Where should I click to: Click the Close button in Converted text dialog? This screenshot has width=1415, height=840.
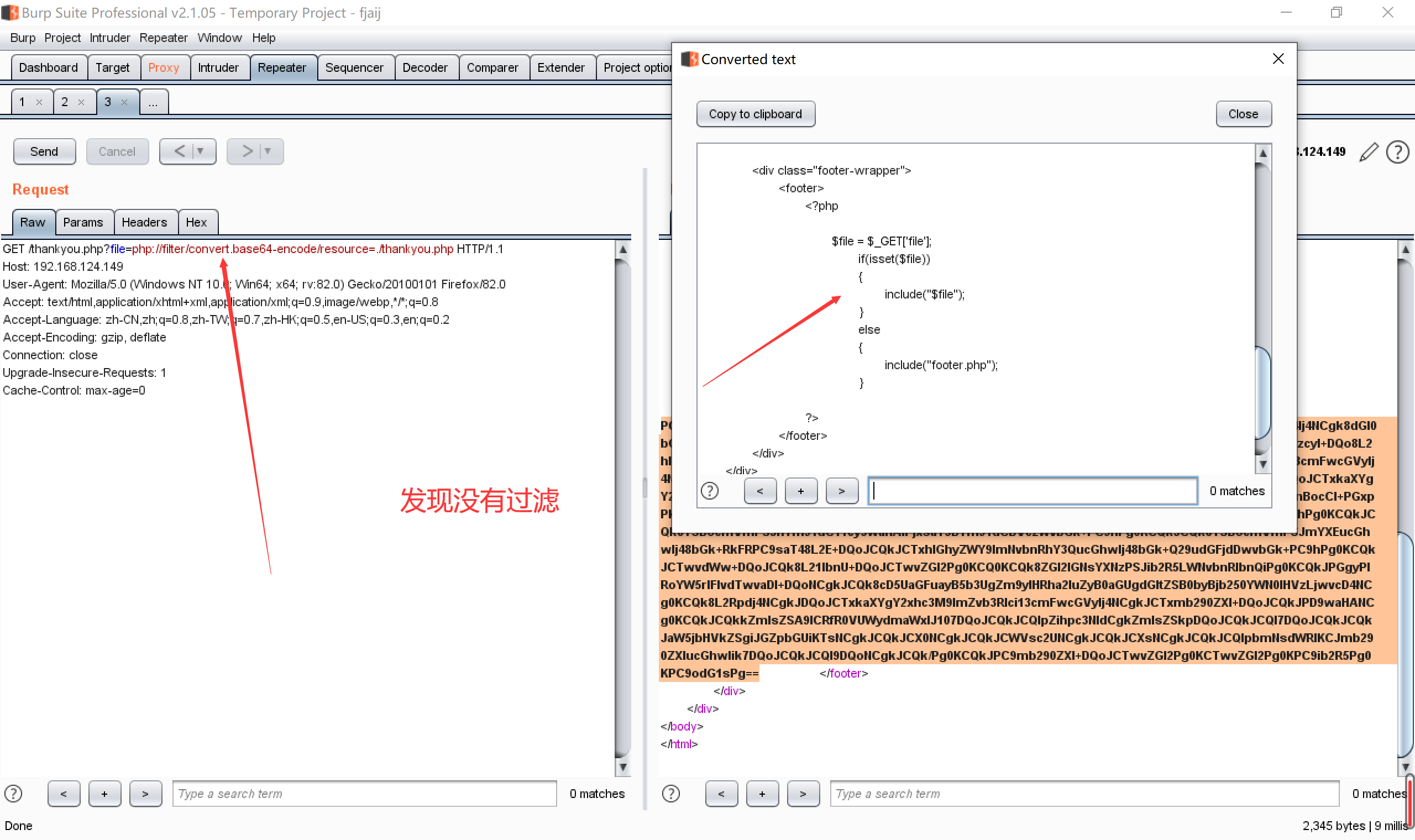click(x=1244, y=114)
